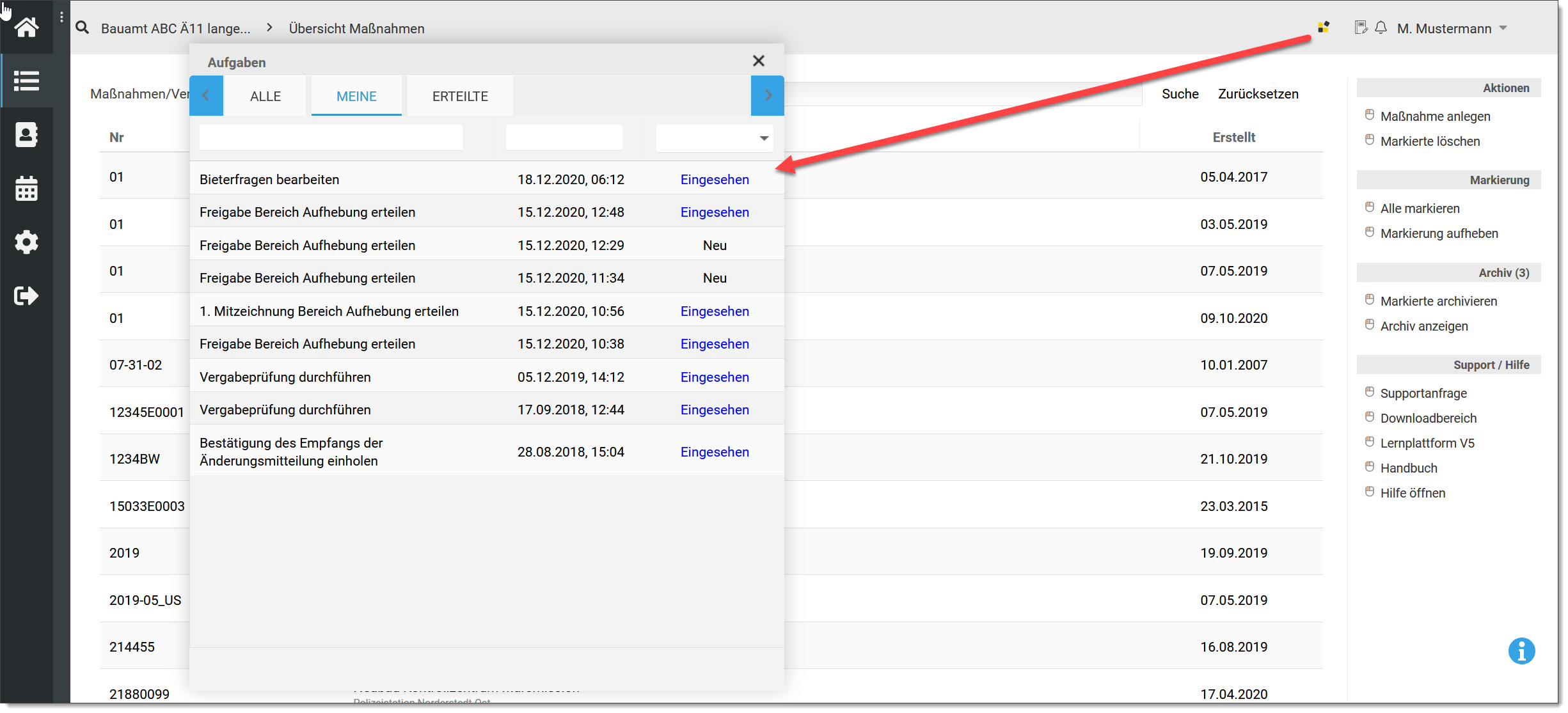1568x713 pixels.
Task: Open the list view sidebar icon
Action: (x=26, y=81)
